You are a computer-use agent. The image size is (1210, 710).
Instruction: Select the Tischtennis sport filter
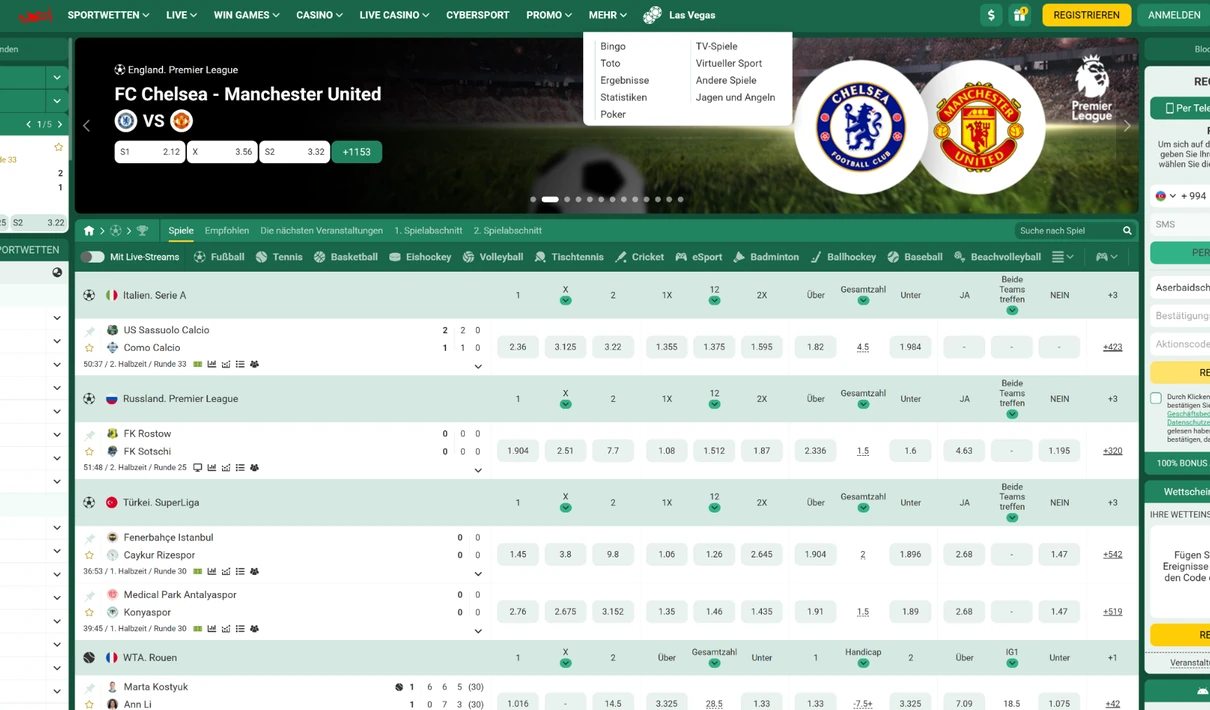pos(569,257)
